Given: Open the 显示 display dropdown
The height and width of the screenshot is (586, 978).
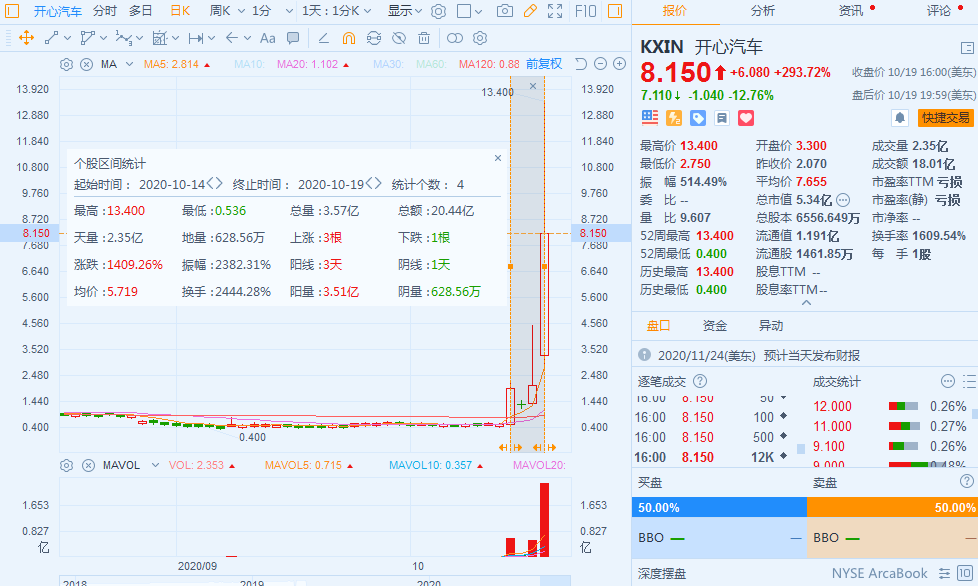Looking at the screenshot, I should (405, 11).
